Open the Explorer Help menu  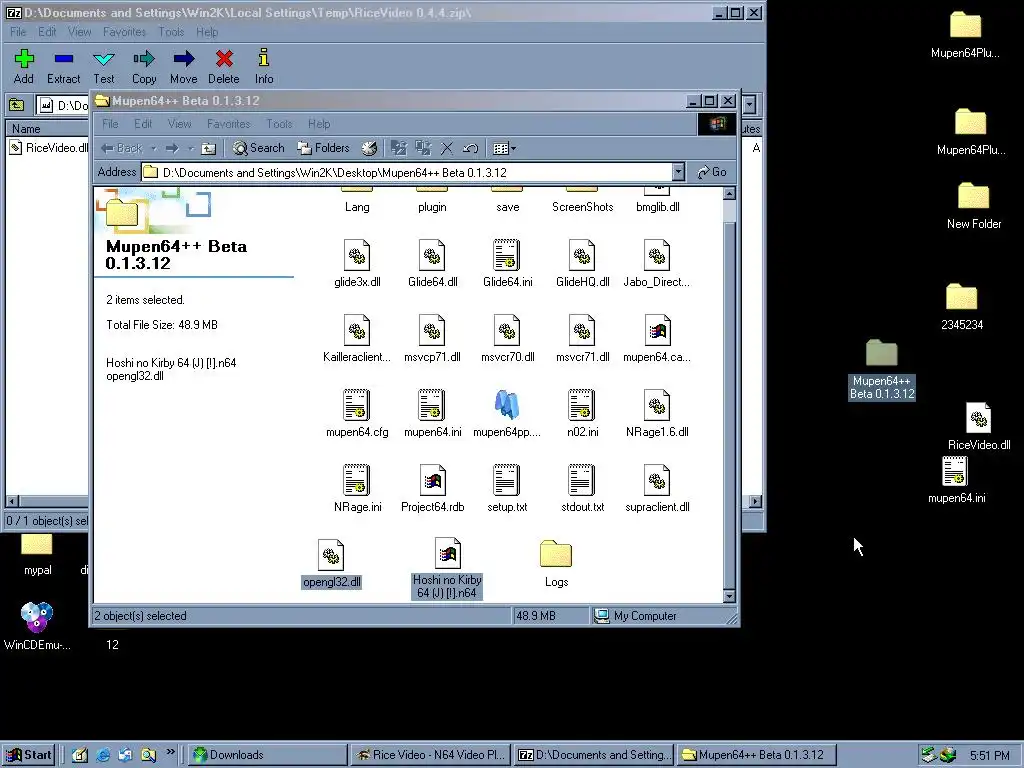point(319,123)
